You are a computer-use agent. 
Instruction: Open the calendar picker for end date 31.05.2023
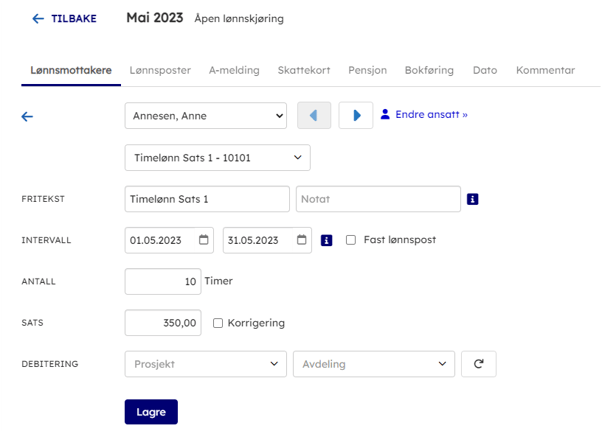(x=302, y=240)
